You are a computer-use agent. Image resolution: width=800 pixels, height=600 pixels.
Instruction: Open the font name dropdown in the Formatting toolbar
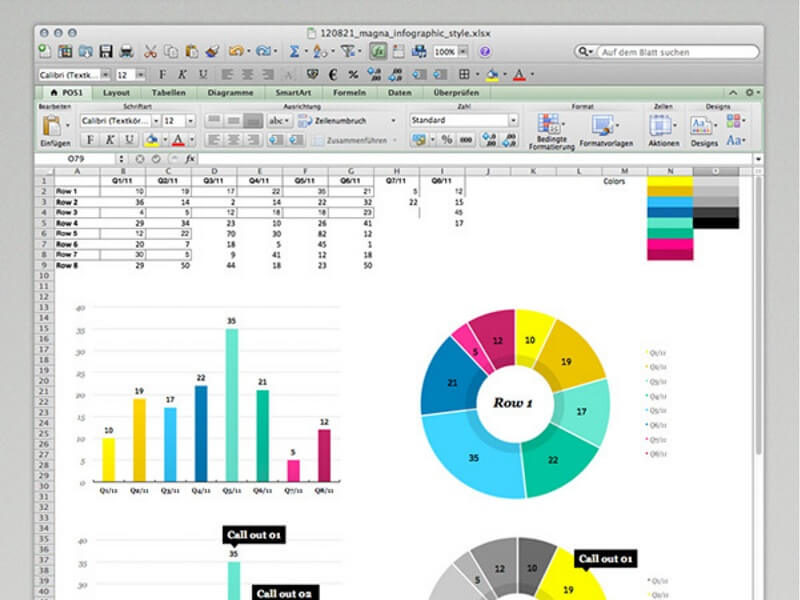tap(105, 75)
